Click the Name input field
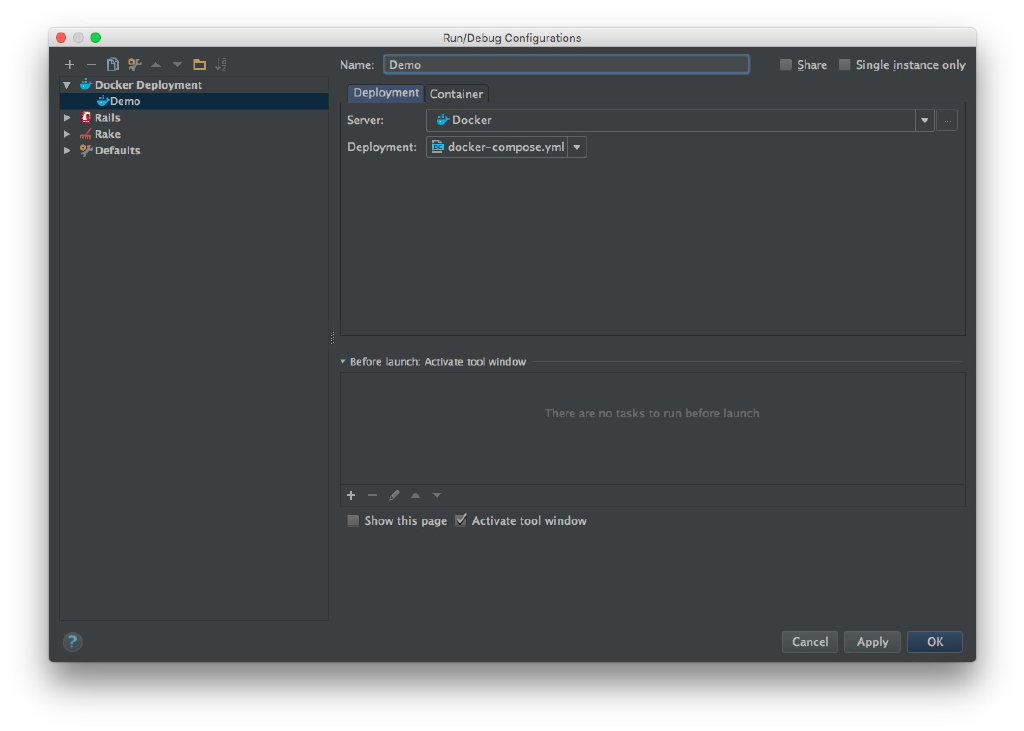1024x731 pixels. click(566, 65)
